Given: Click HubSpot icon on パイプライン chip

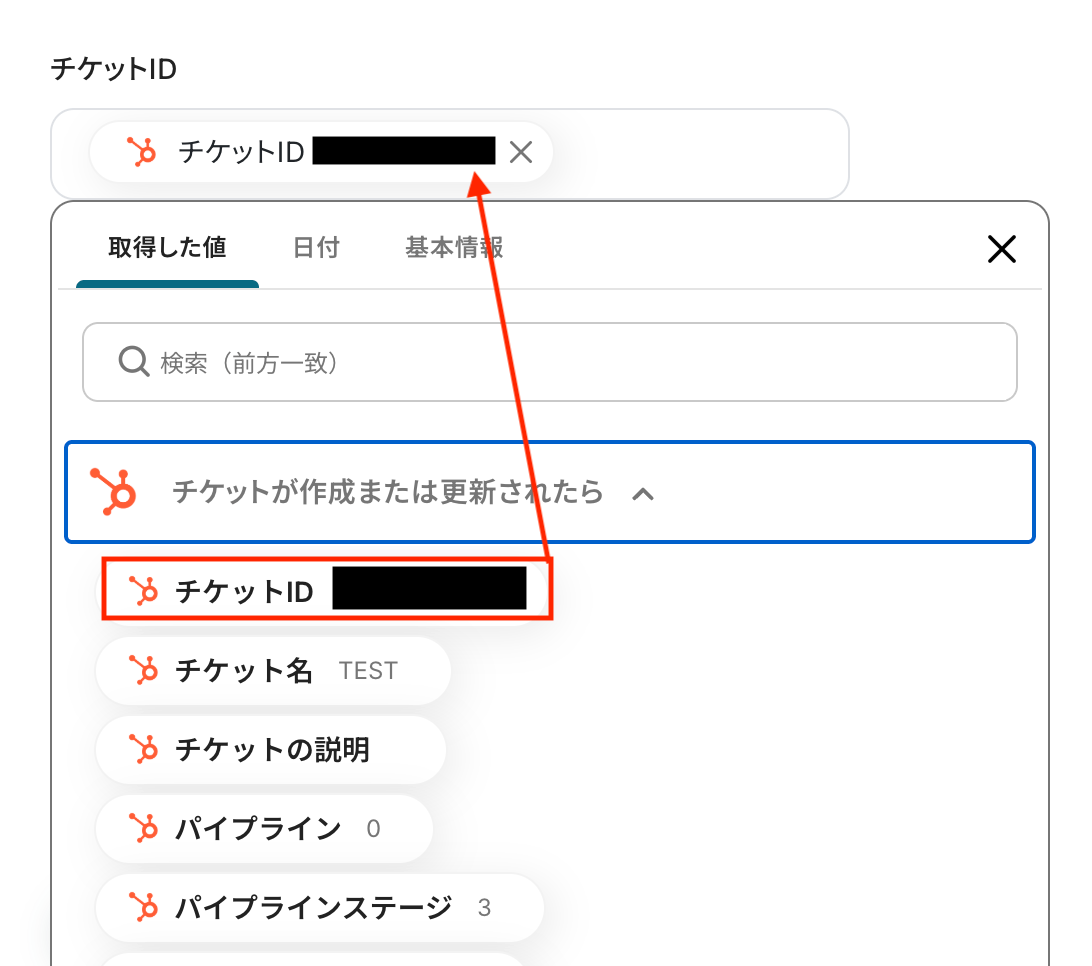Looking at the screenshot, I should click(145, 828).
